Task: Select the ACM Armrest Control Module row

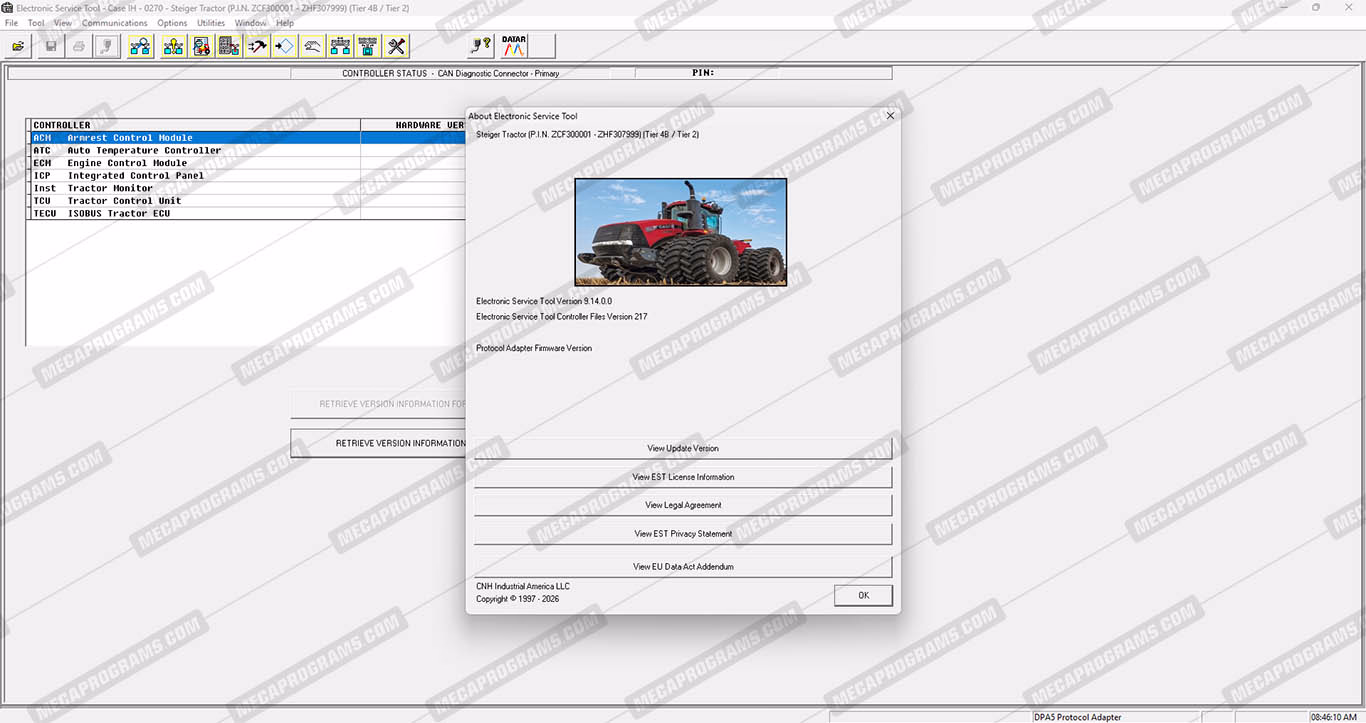Action: [247, 138]
